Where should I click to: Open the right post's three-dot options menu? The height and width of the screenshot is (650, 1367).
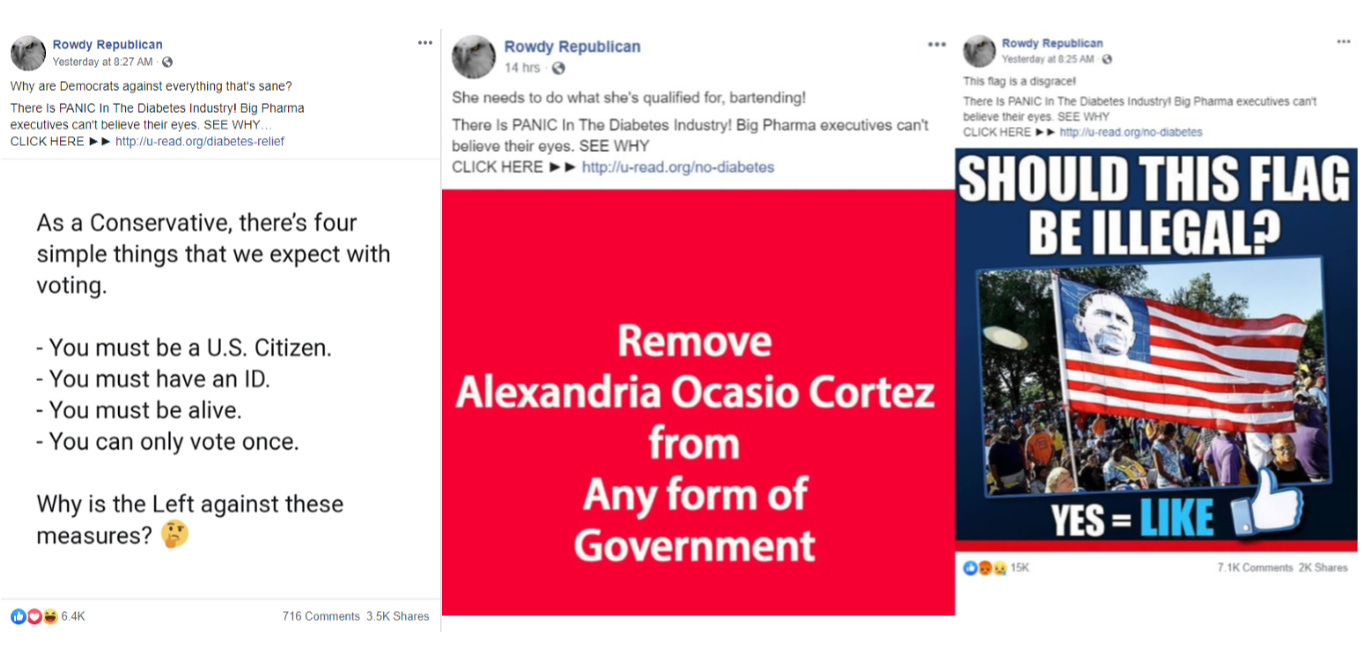coord(1343,42)
